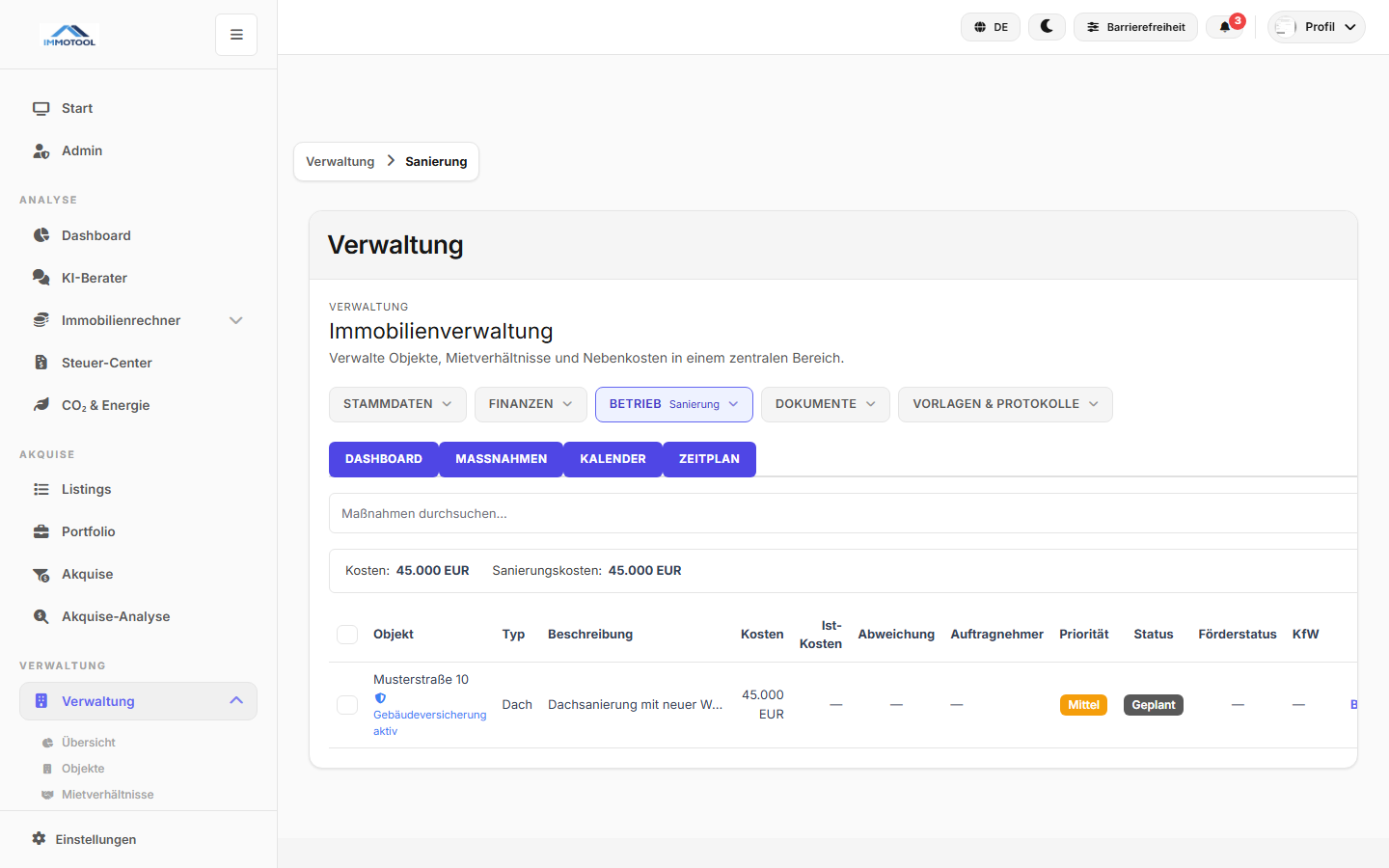Select the Musterstraße 10 row checkbox
This screenshot has width=1389, height=868.
click(x=347, y=704)
